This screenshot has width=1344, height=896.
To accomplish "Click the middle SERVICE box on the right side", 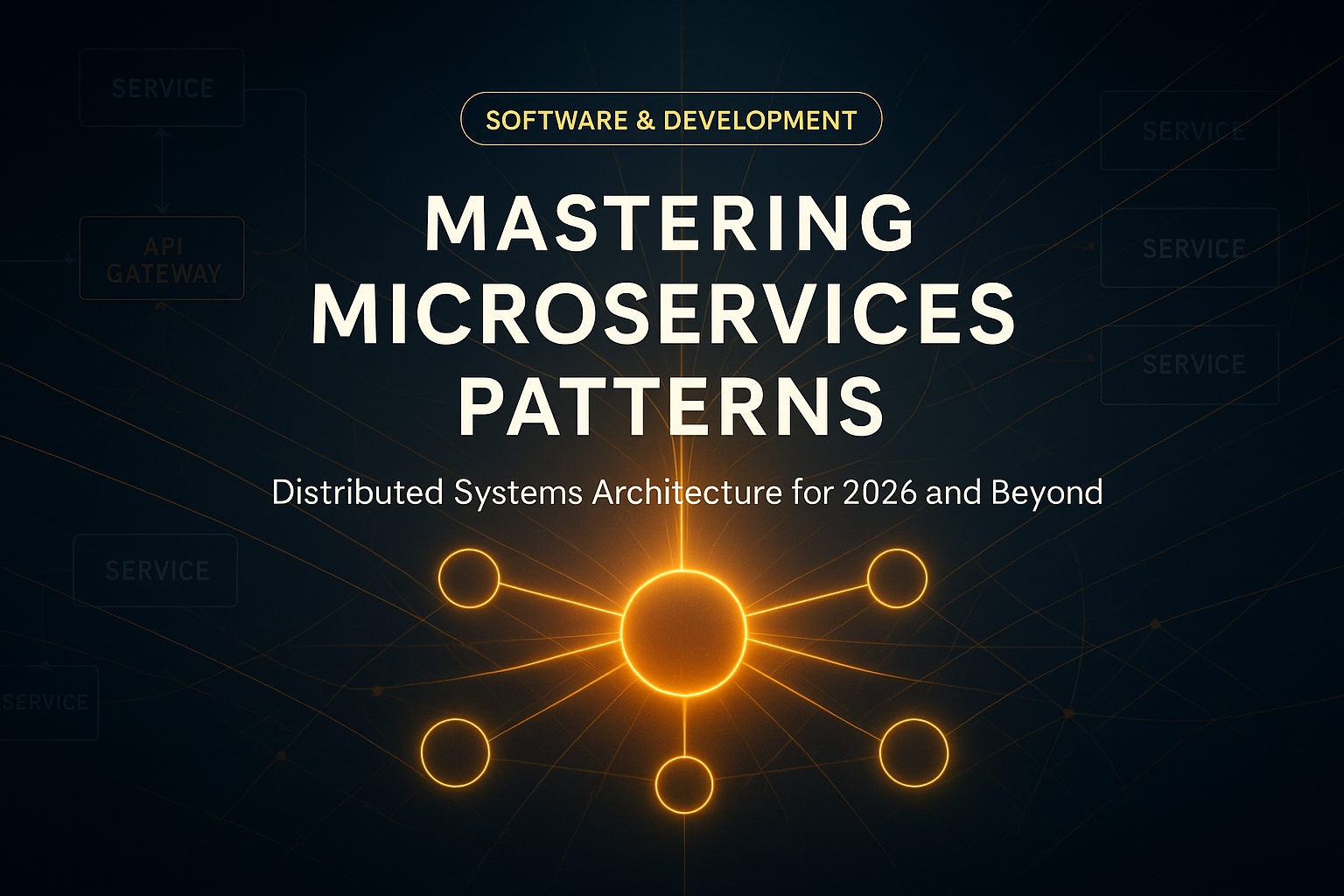I will pos(1190,248).
